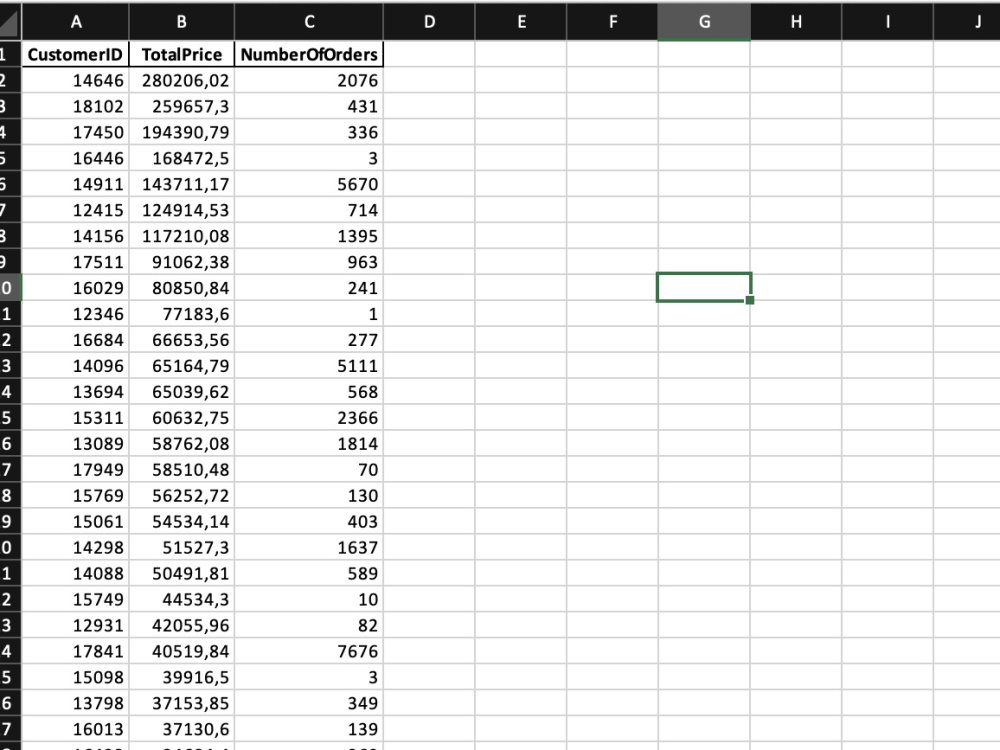Select cell with value 168472,5
Image resolution: width=1000 pixels, height=750 pixels.
(x=182, y=158)
